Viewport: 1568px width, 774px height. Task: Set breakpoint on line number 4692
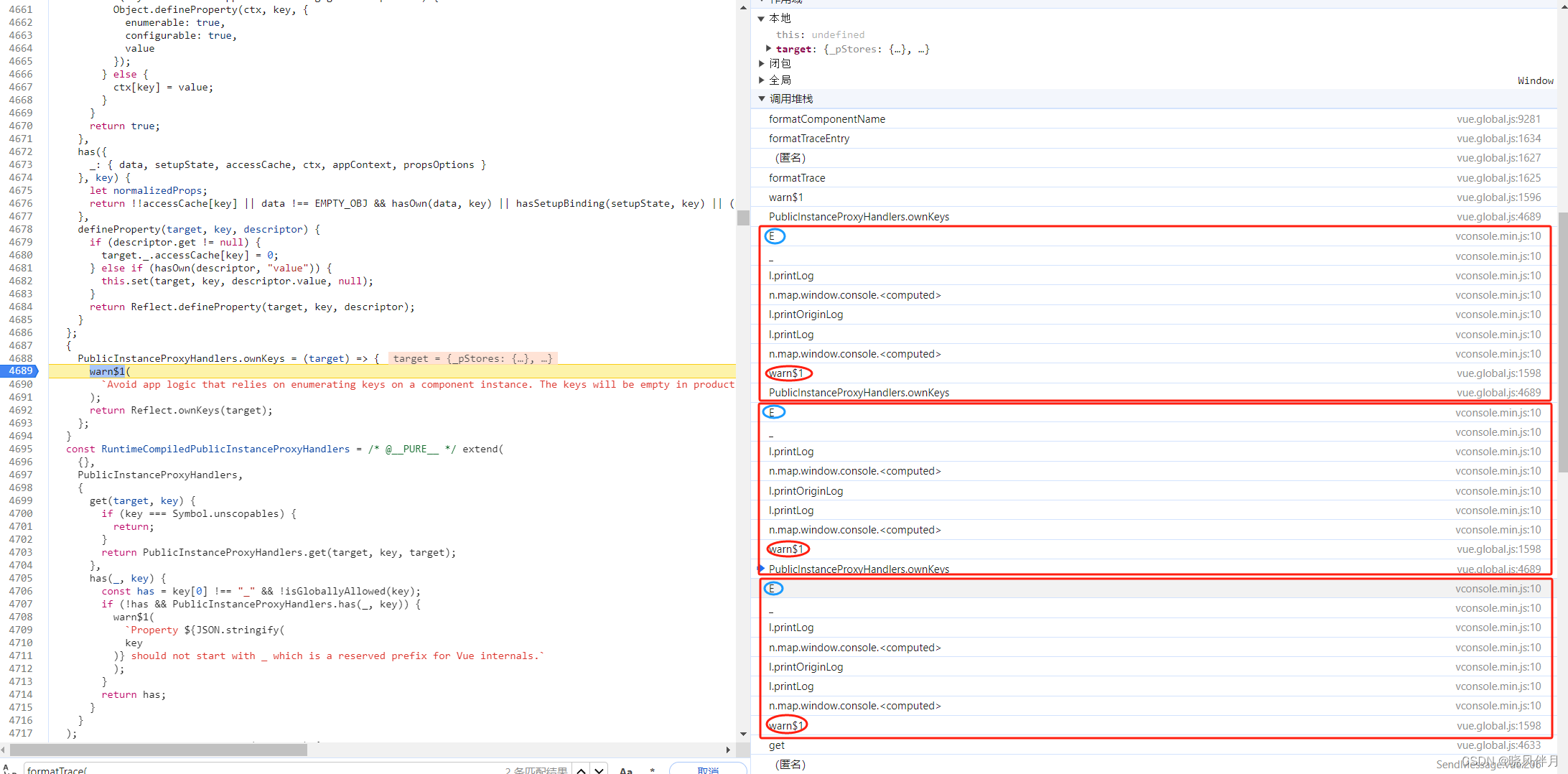click(20, 410)
